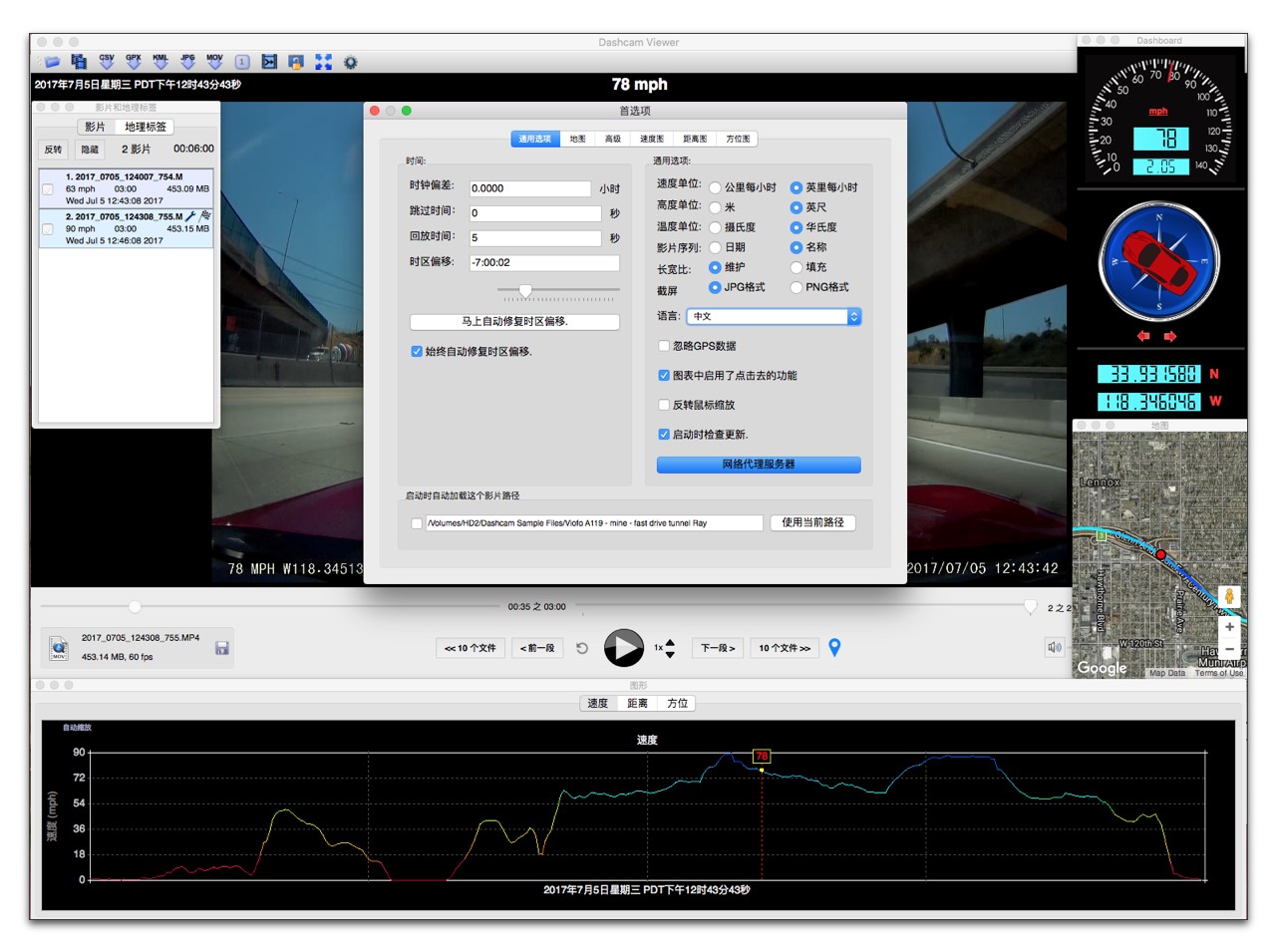Click the timezone offset slider knob

[x=525, y=290]
